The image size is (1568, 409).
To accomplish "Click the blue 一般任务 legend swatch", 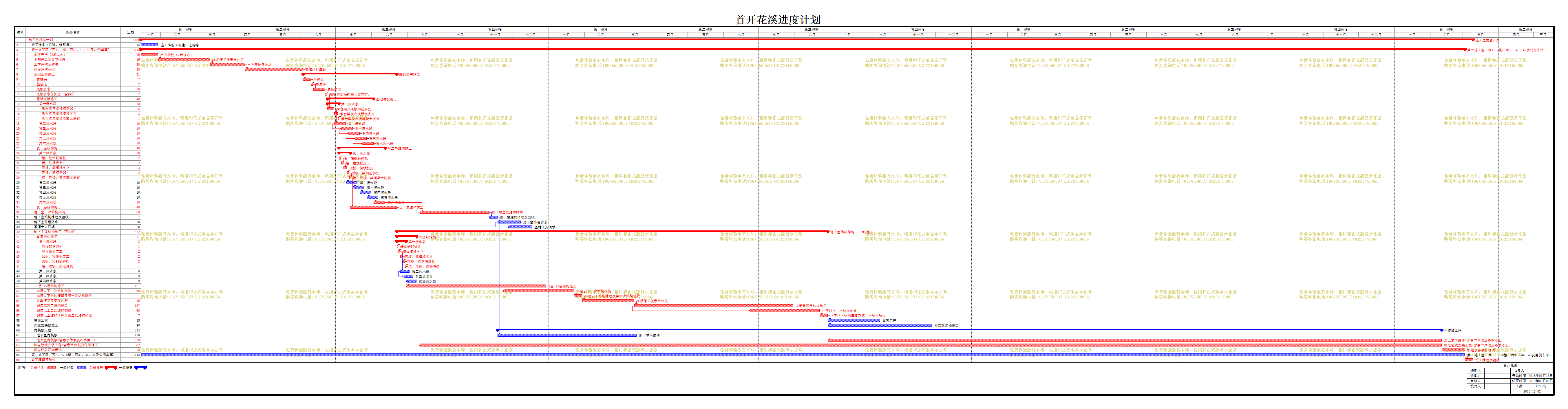I will [x=82, y=368].
